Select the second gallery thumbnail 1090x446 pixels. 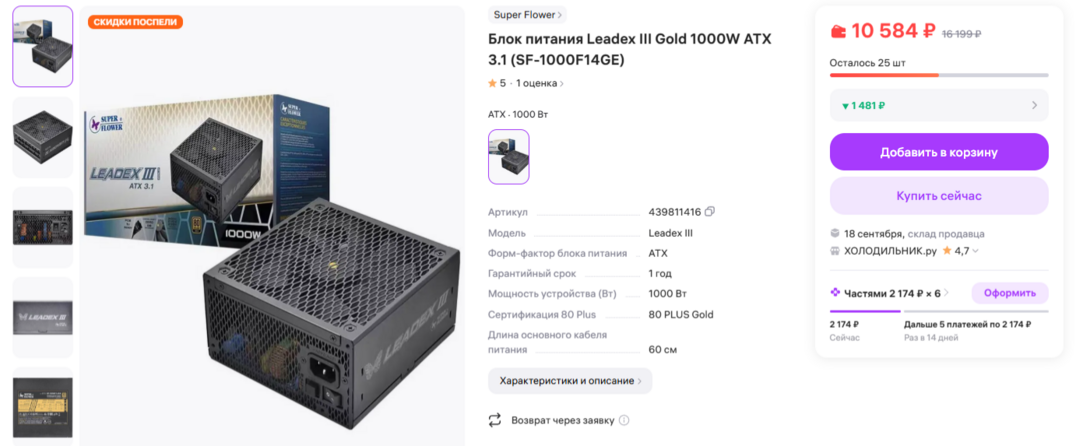[42, 137]
